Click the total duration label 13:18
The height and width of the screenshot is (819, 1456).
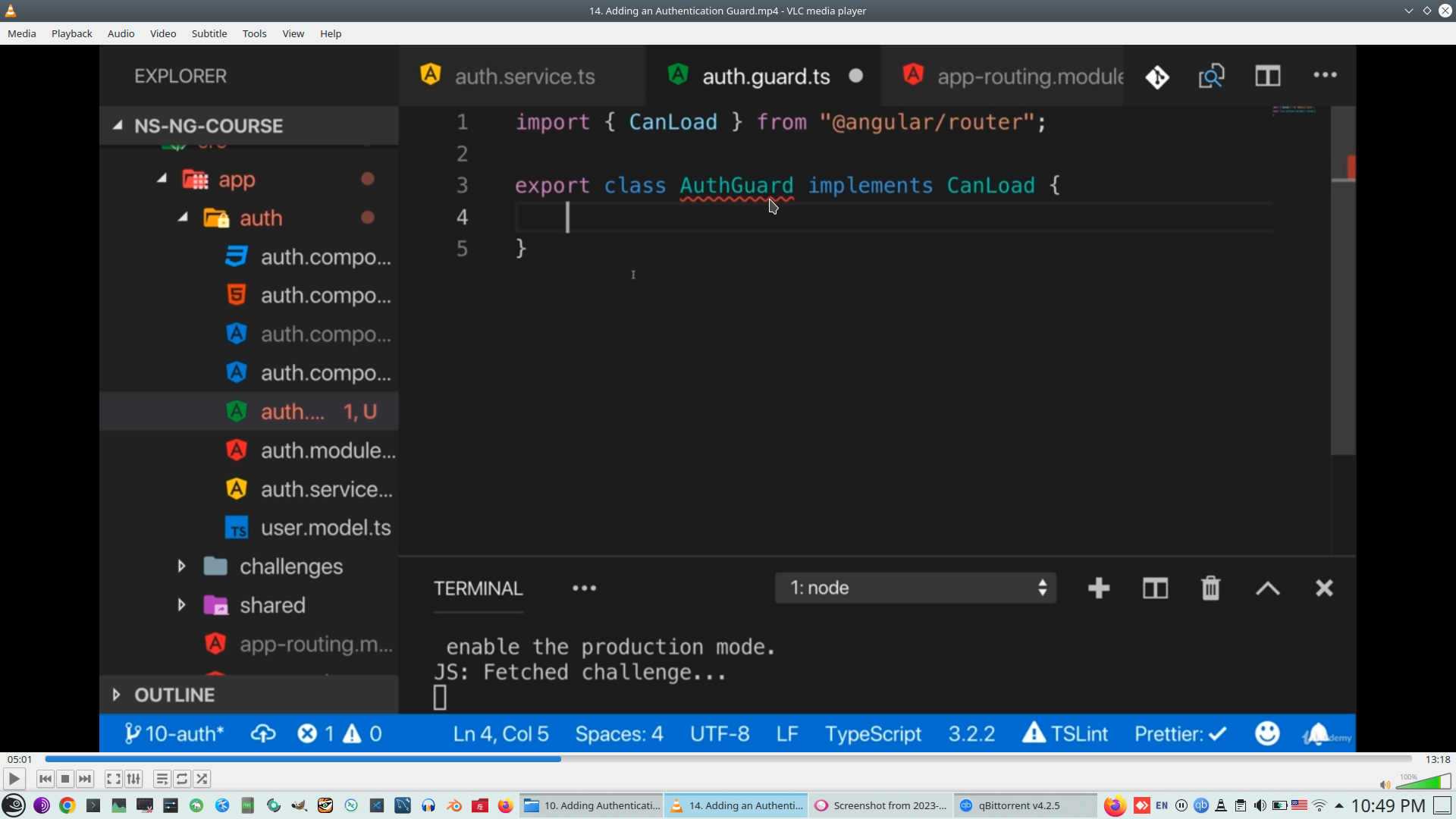(x=1437, y=759)
